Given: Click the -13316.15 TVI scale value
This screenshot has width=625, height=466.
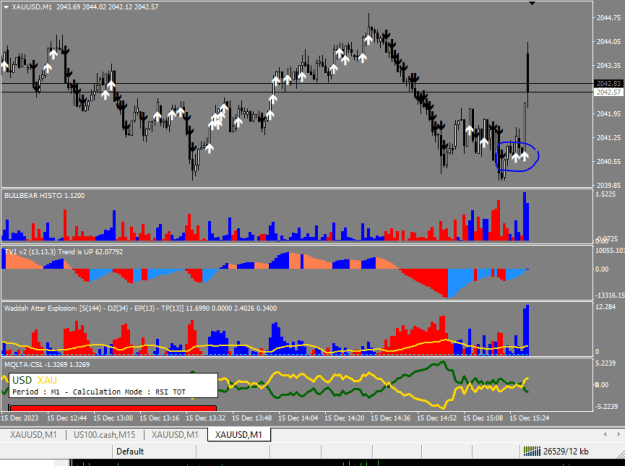Looking at the screenshot, I should (x=610, y=295).
